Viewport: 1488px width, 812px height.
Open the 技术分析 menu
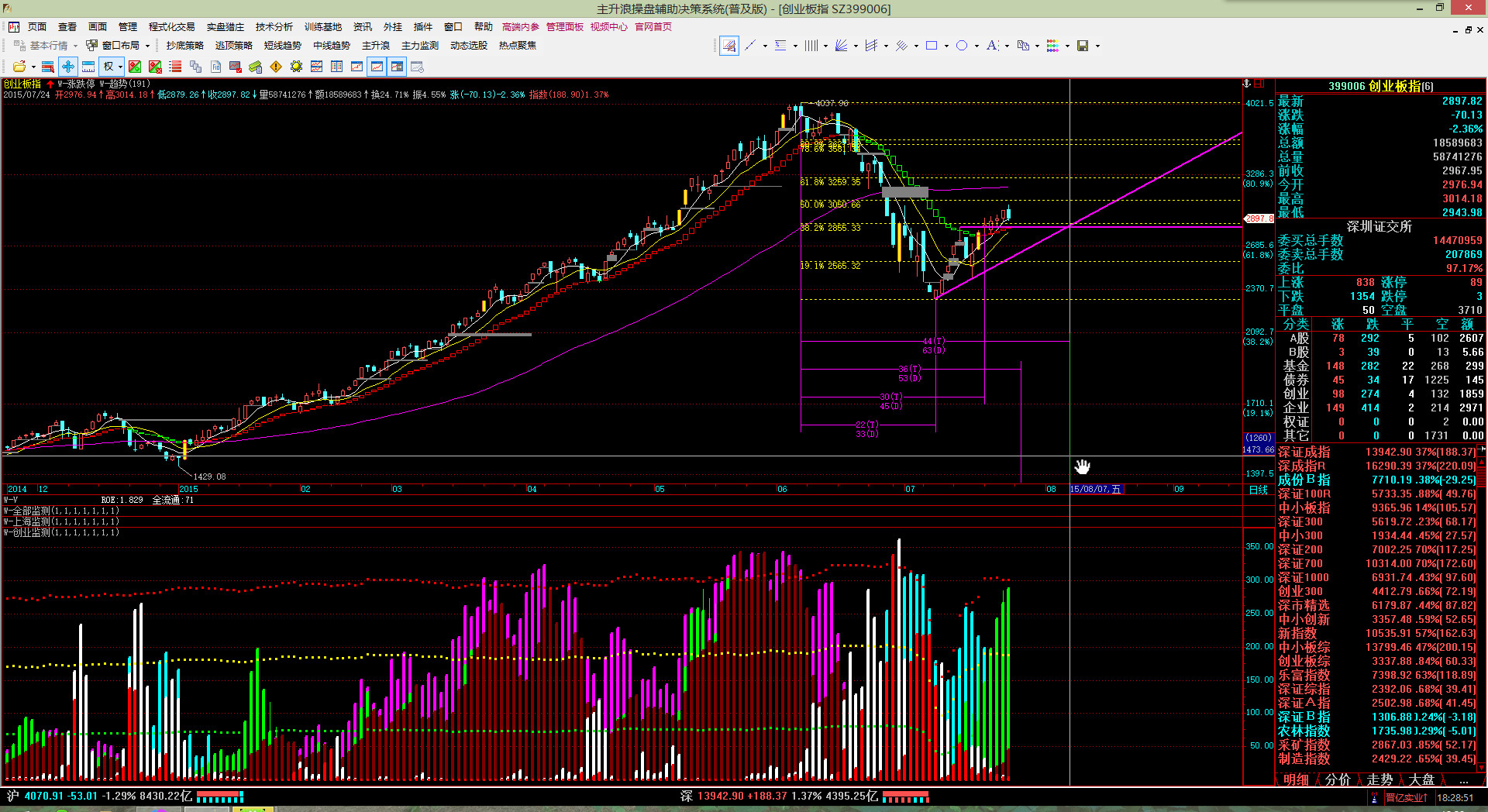(x=274, y=26)
